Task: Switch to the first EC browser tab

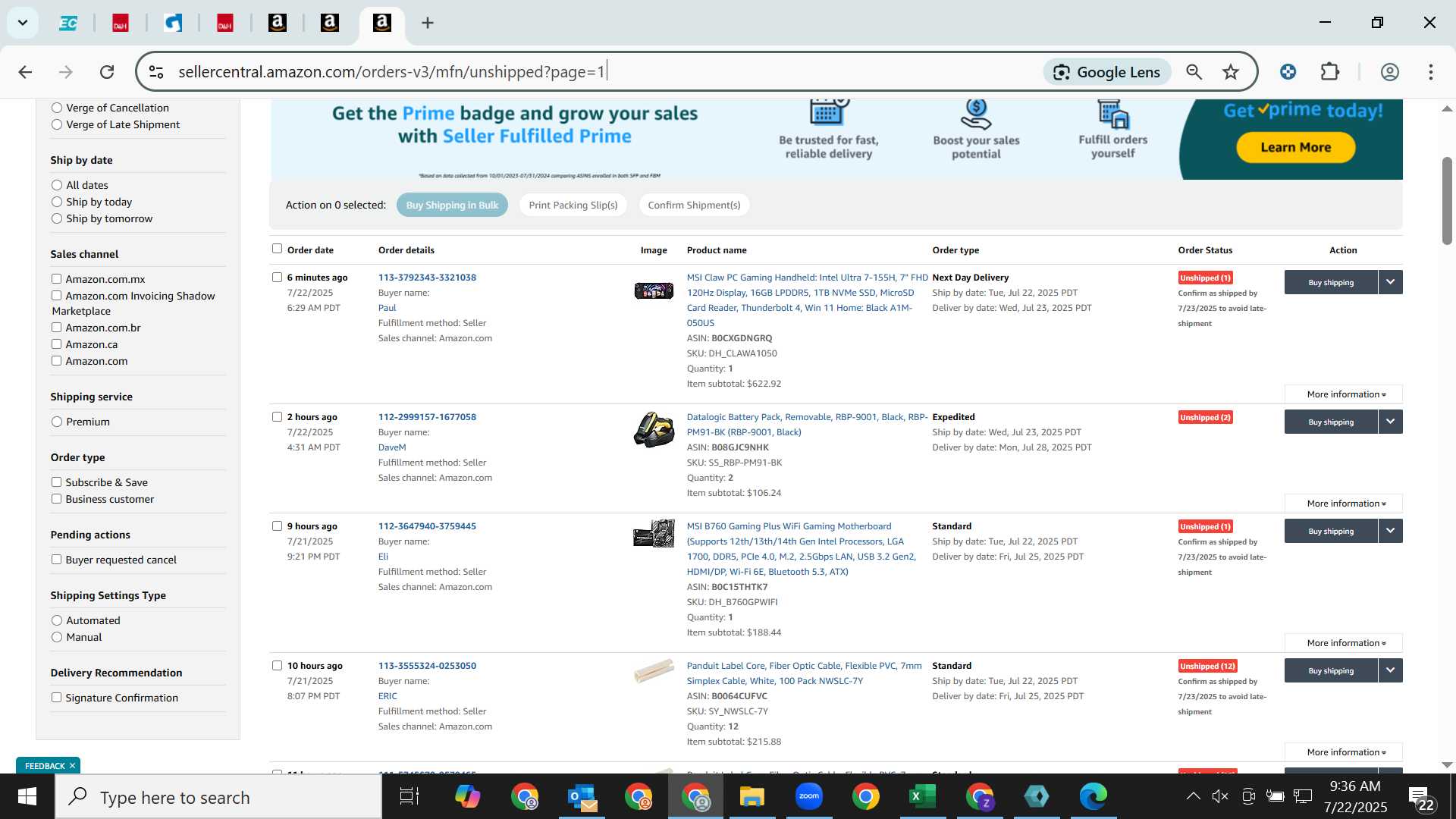Action: (68, 23)
